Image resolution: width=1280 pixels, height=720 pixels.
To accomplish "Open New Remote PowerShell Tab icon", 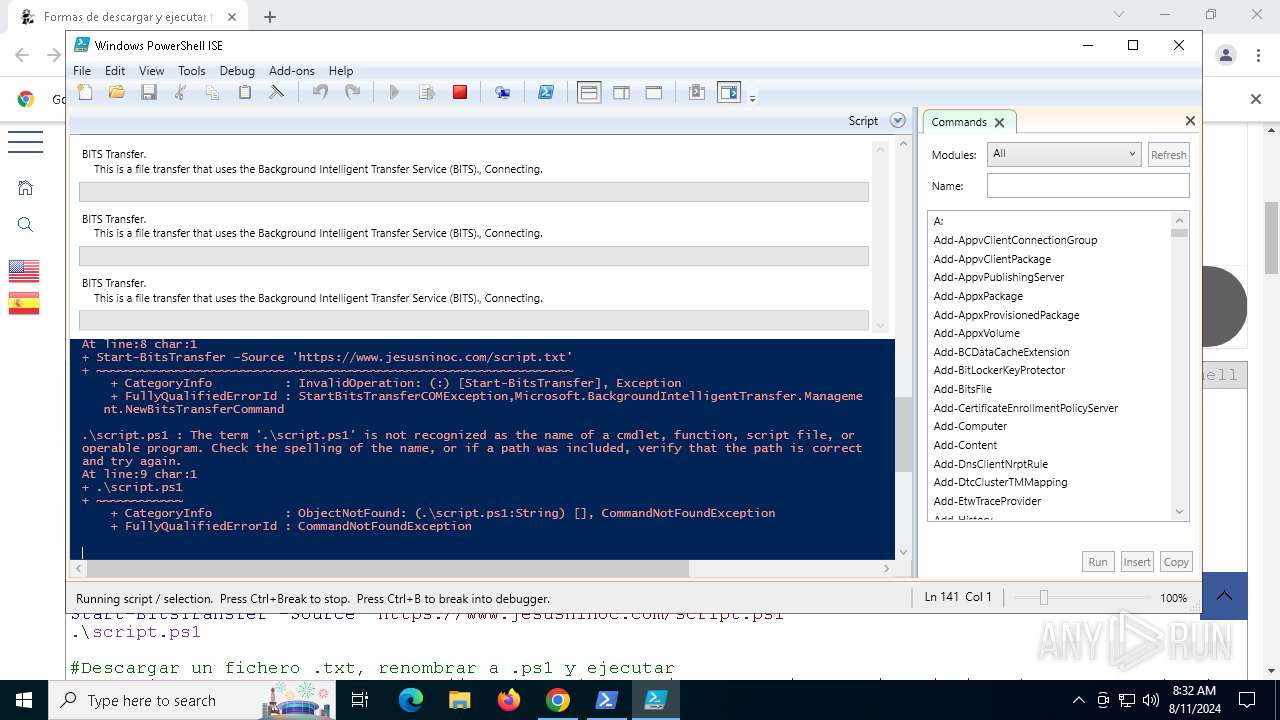I will (x=503, y=93).
